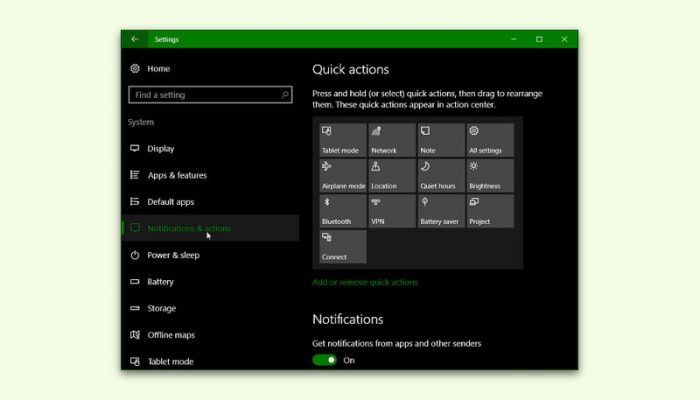
Task: Click the Quick actions heading
Action: point(350,69)
